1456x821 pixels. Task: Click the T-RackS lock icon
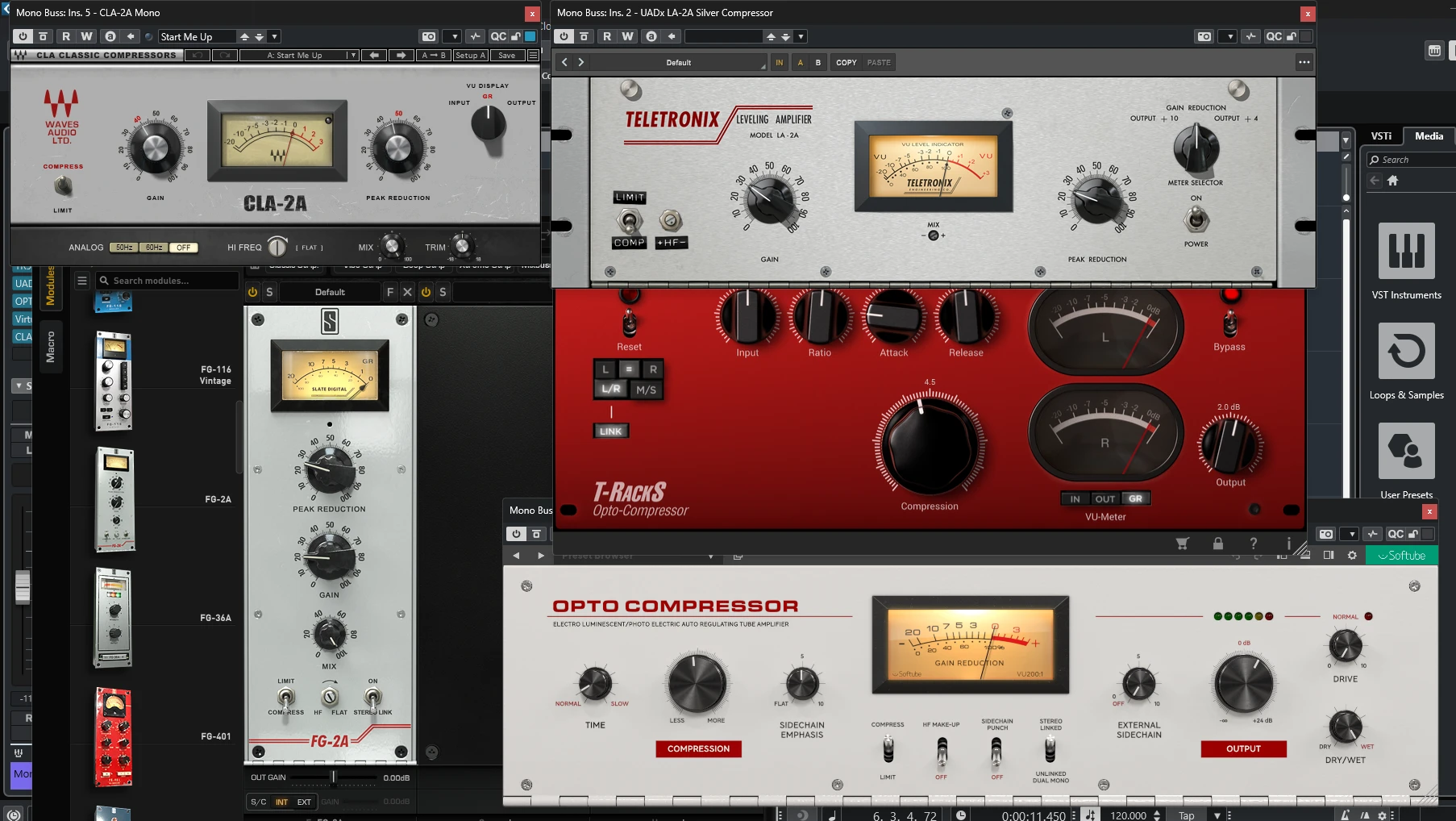tap(1218, 544)
